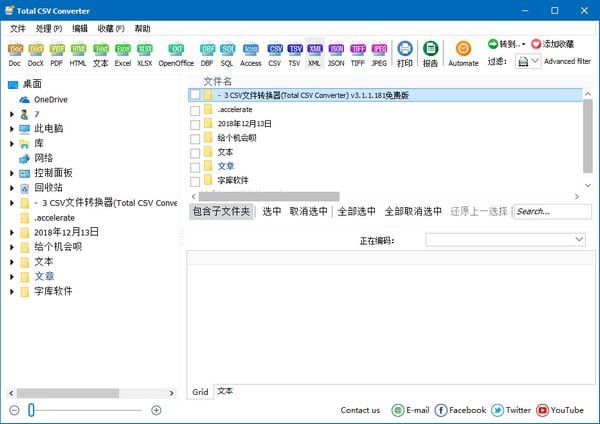Open the Facebook contact link

(460, 410)
